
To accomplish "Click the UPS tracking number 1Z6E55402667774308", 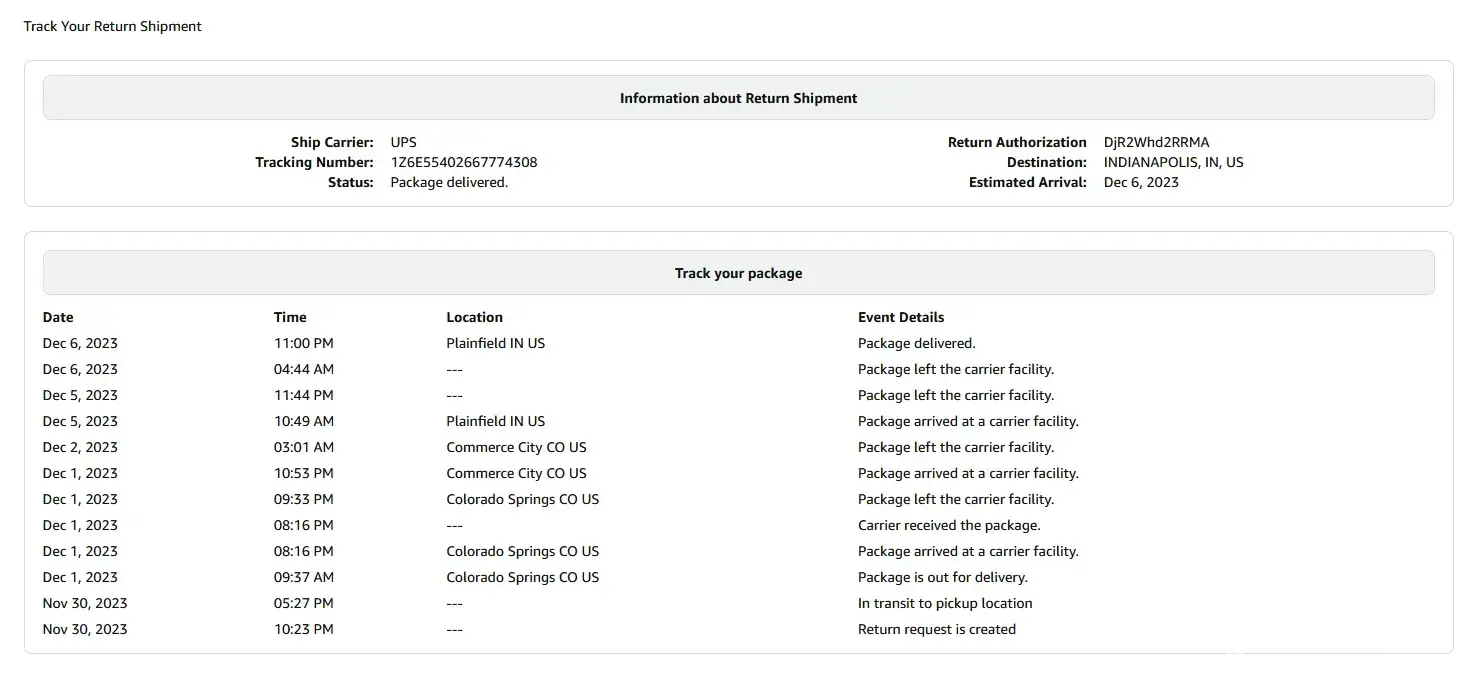I will point(463,162).
